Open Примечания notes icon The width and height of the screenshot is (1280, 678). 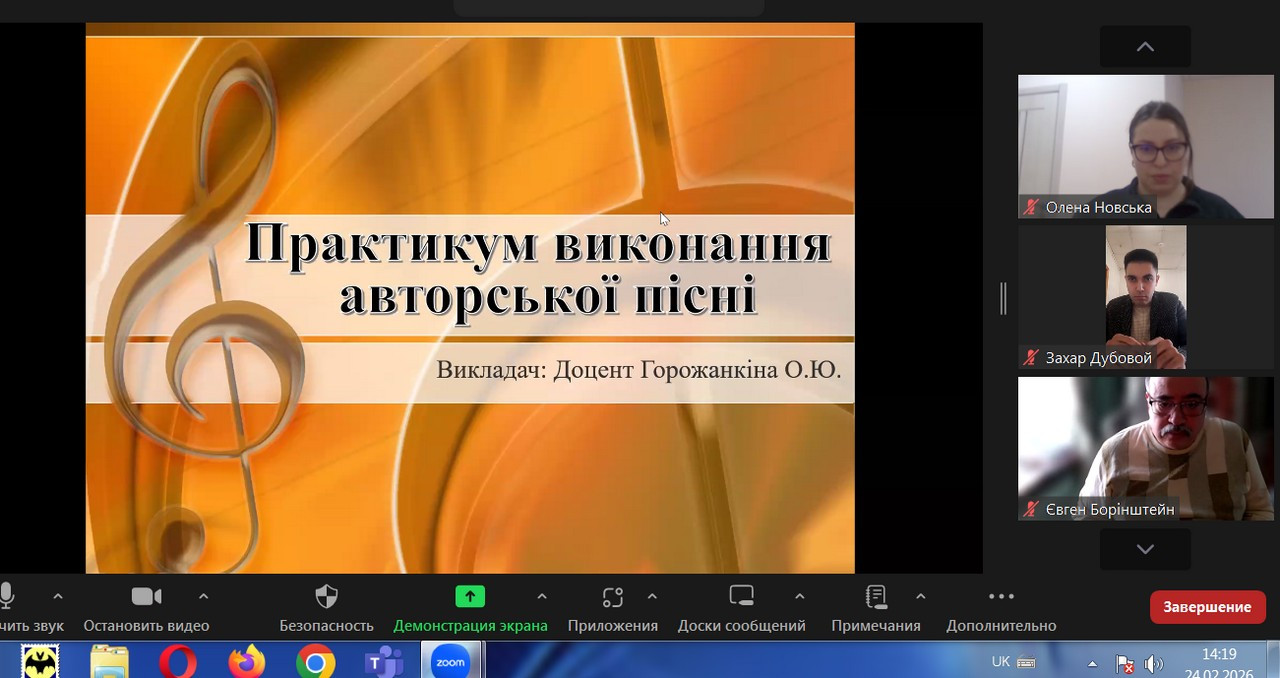(876, 597)
